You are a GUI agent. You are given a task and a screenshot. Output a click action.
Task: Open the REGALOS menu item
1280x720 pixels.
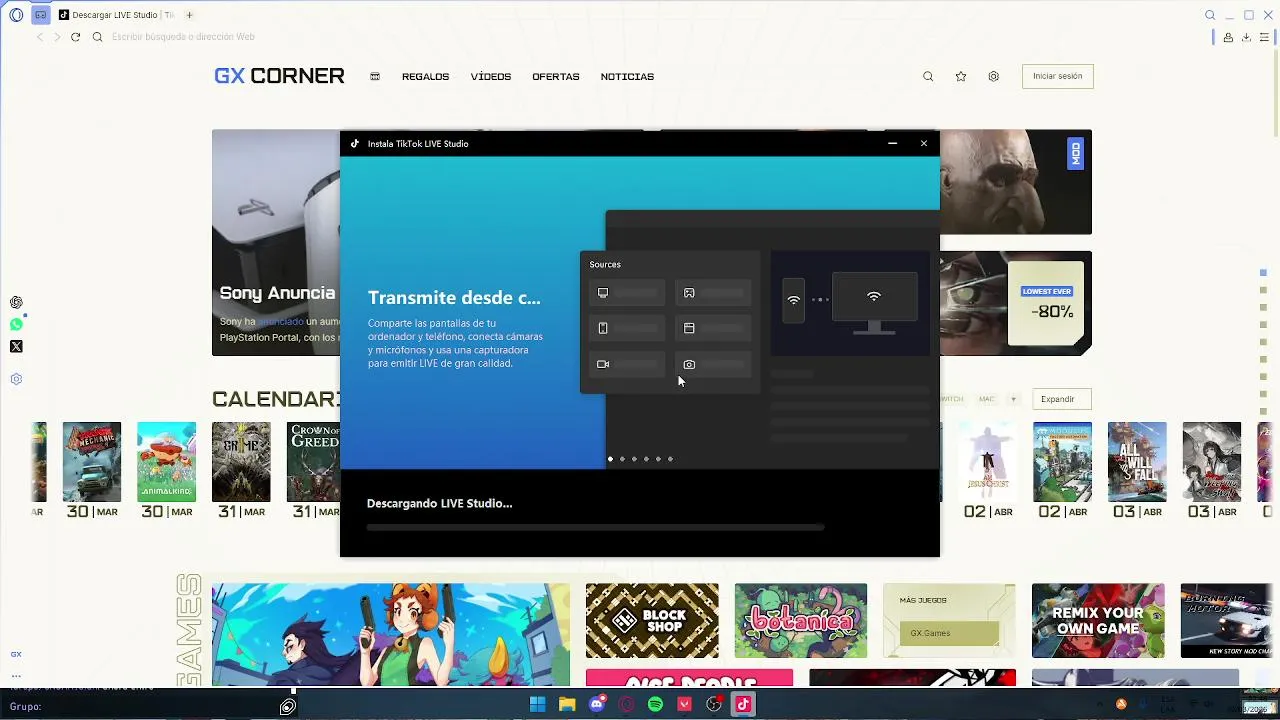(x=425, y=77)
